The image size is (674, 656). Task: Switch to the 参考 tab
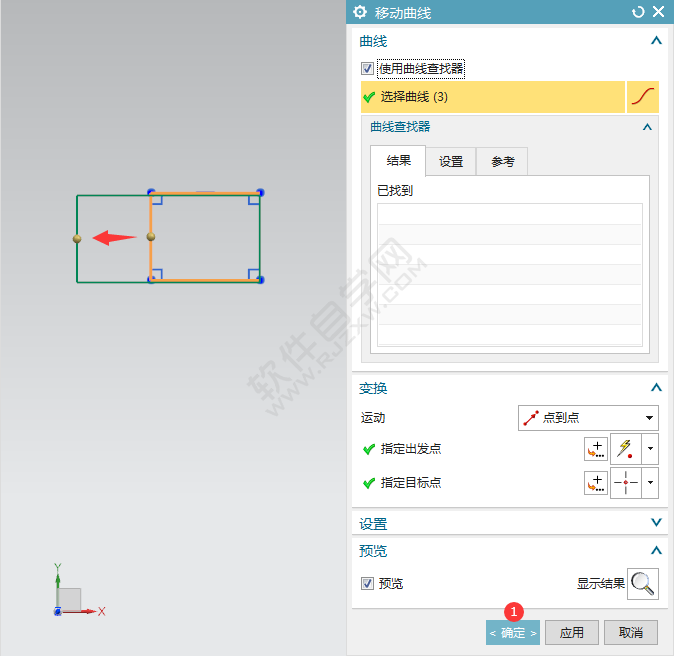(x=502, y=162)
